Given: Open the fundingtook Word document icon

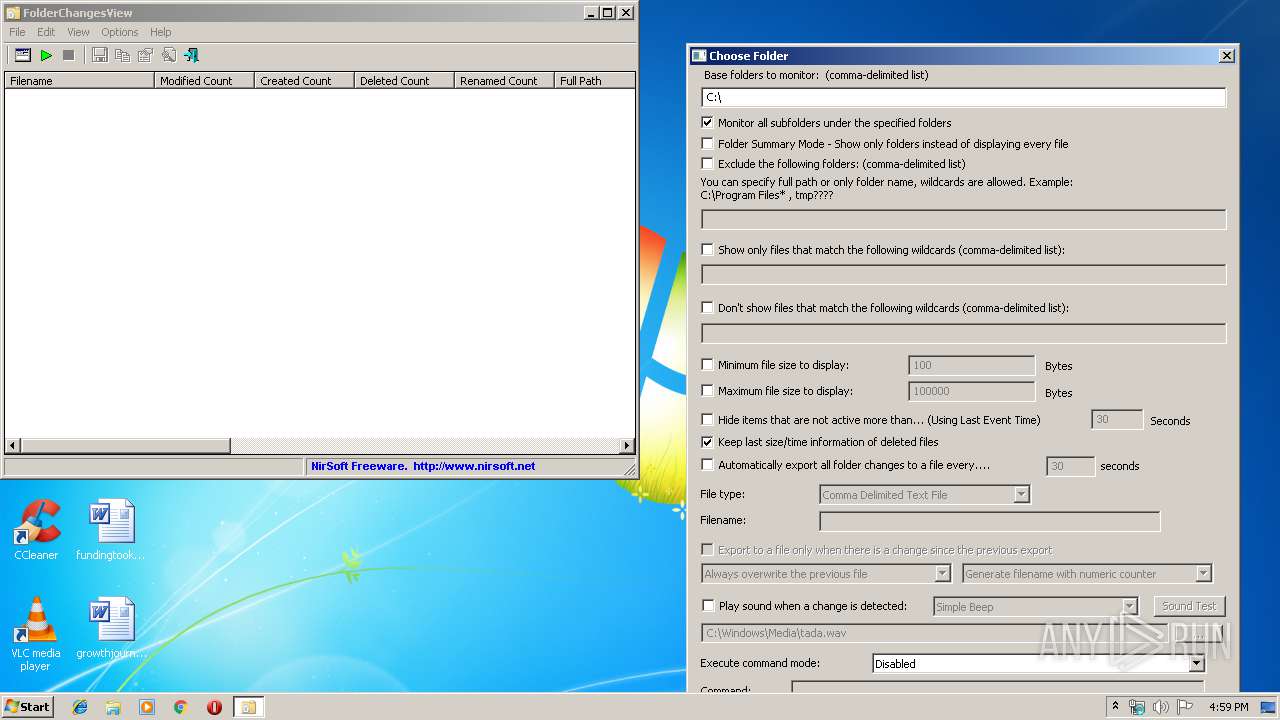Looking at the screenshot, I should point(110,530).
